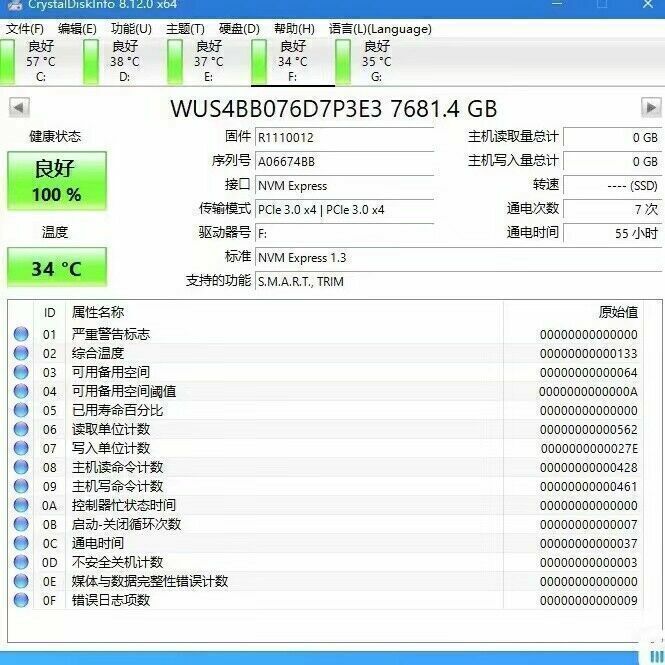
Task: Click the status dot for 错误日志项数 row
Action: click(21, 600)
